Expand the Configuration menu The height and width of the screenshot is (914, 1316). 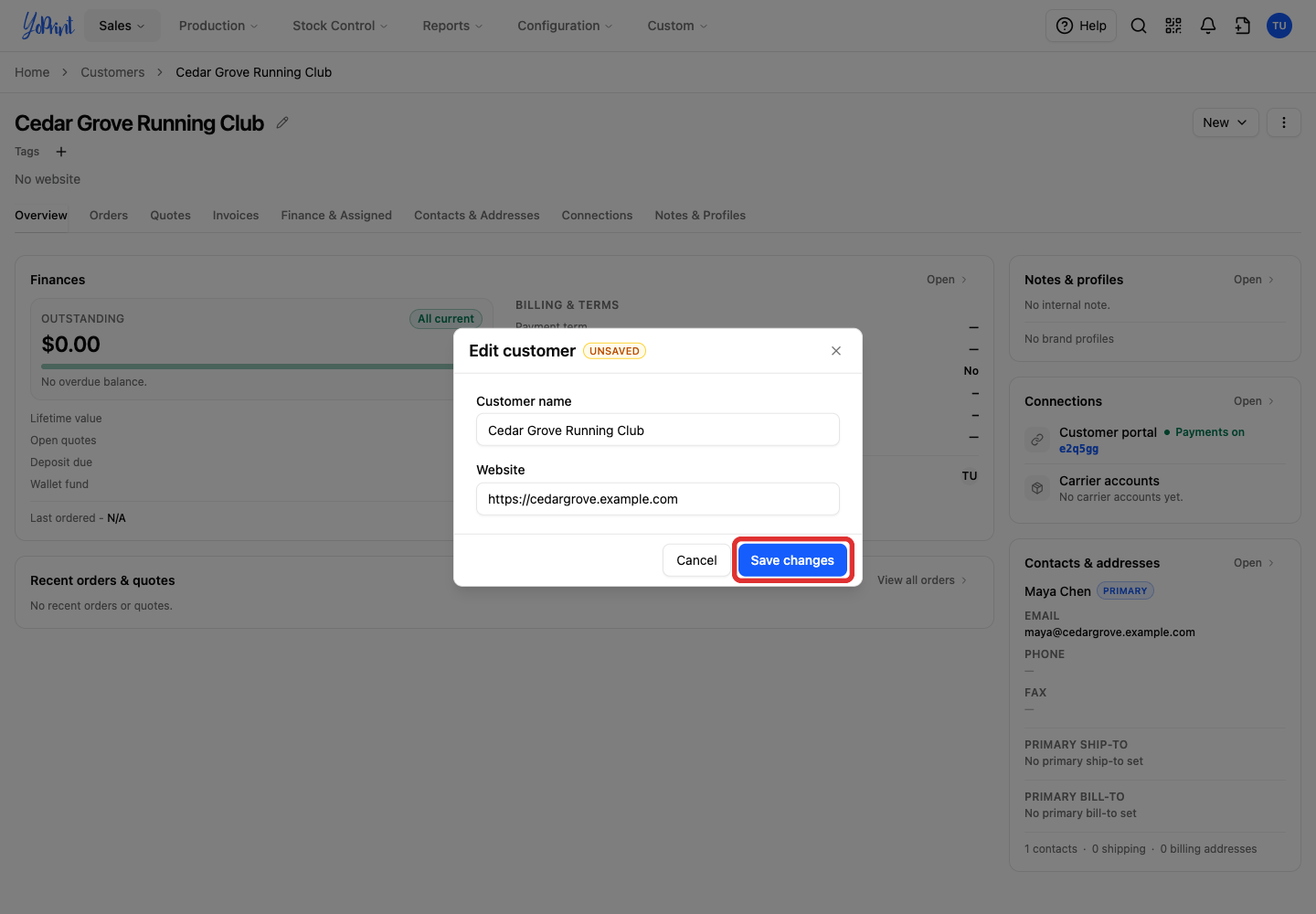click(x=565, y=26)
